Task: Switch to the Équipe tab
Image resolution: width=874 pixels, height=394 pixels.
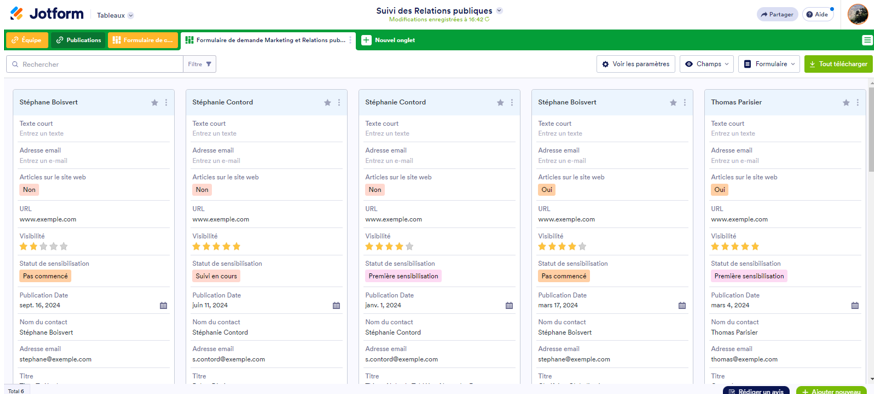Action: [27, 40]
